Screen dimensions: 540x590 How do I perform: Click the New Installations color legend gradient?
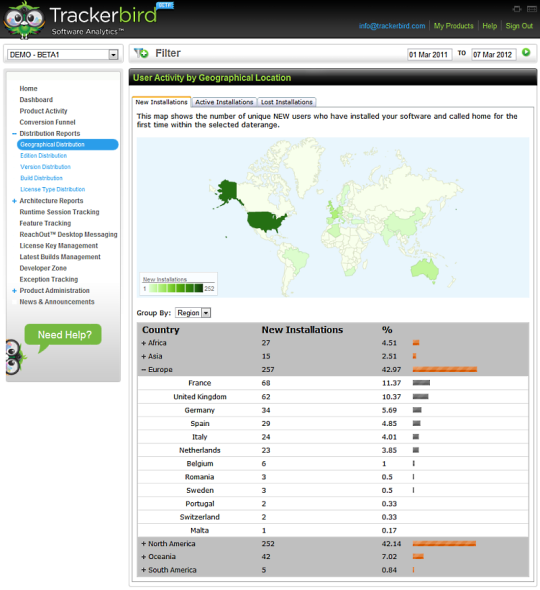(175, 289)
